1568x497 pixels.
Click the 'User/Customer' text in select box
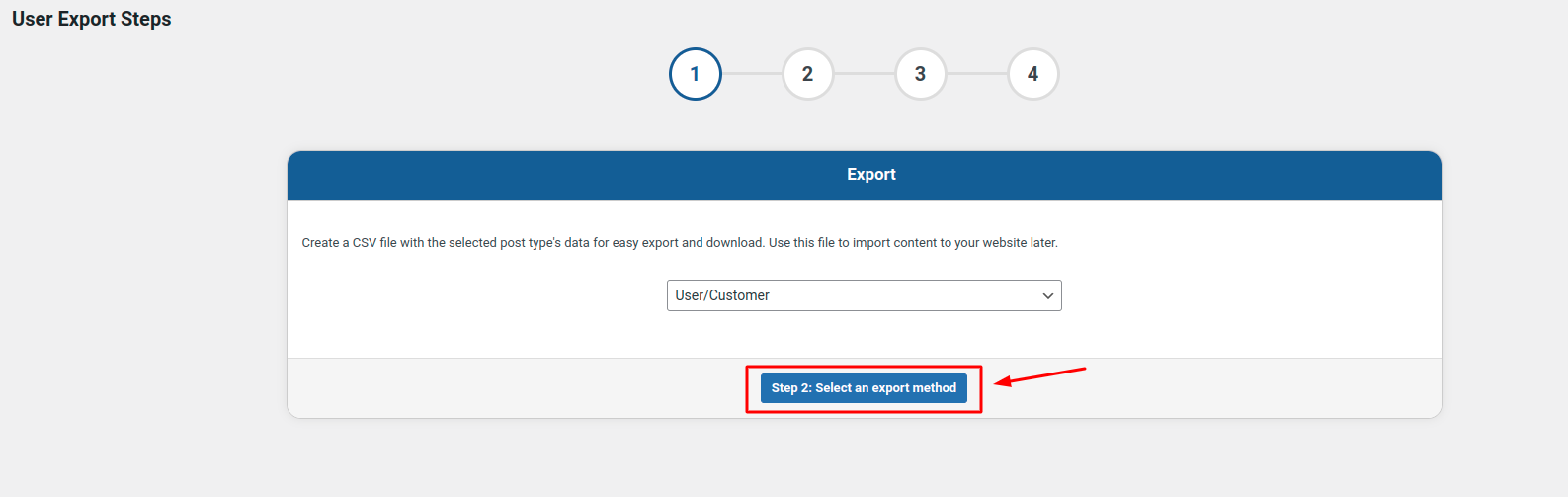coord(722,295)
